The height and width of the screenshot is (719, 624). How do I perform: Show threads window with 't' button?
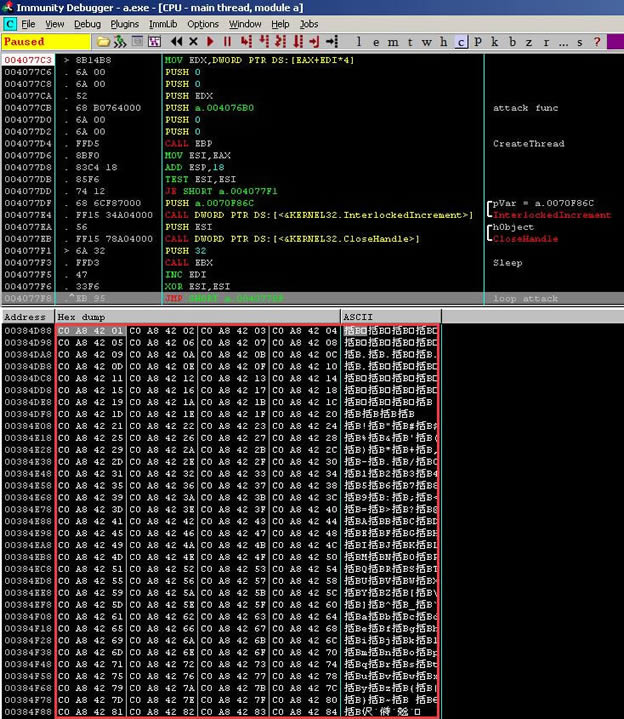point(410,42)
